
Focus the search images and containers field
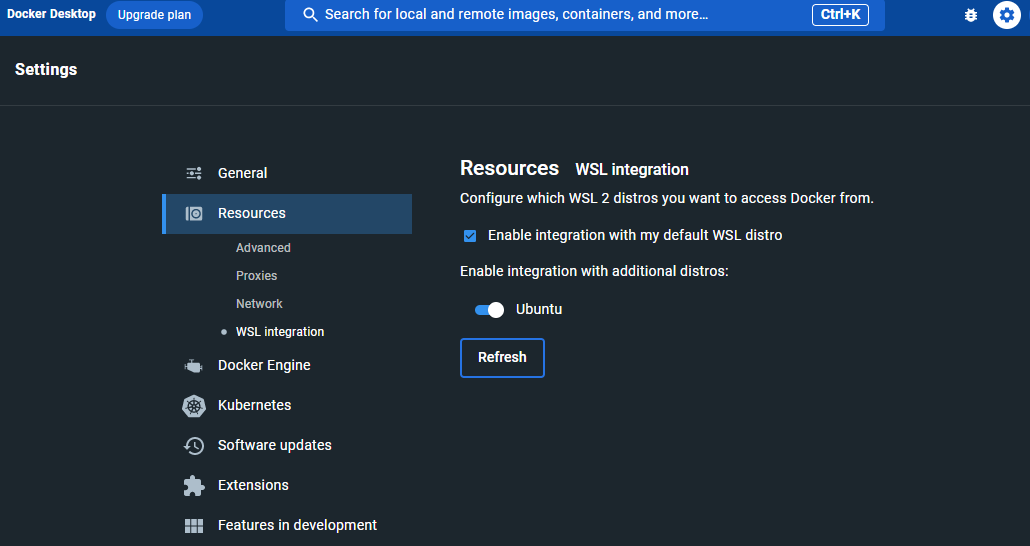click(585, 15)
